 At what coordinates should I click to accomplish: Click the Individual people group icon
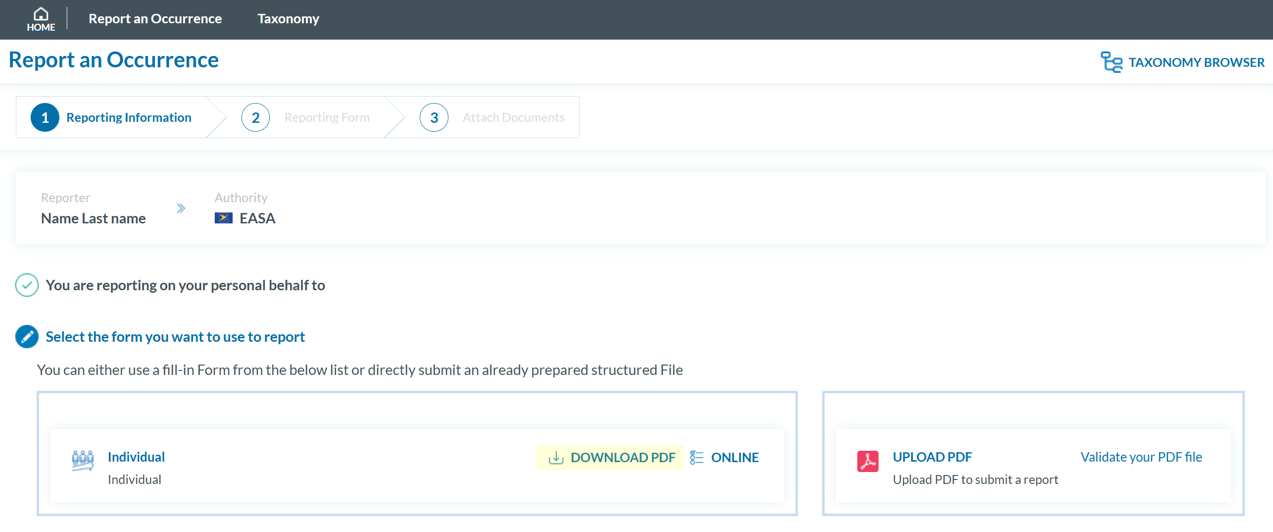(83, 460)
